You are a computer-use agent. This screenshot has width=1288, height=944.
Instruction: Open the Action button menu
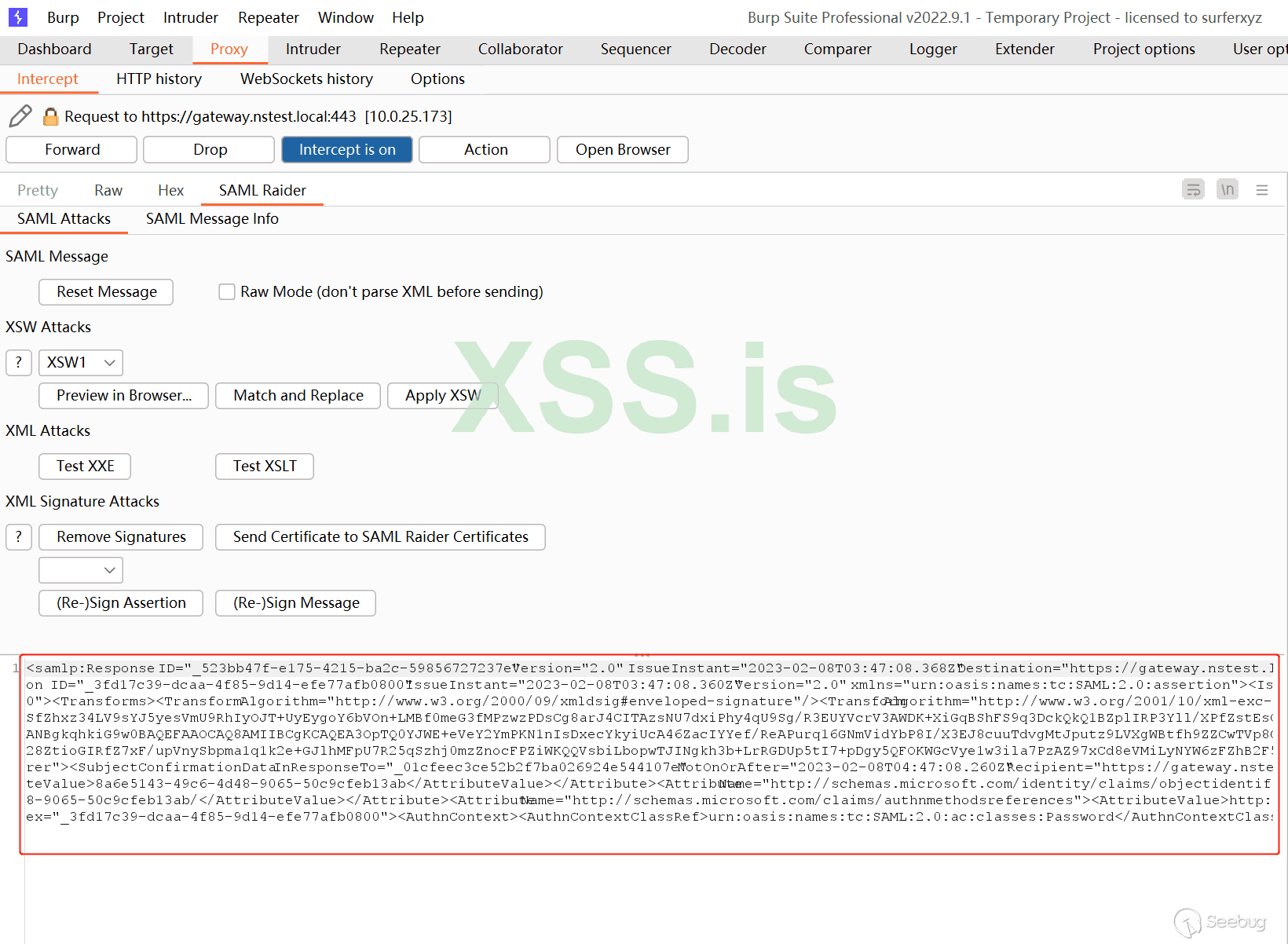coord(485,149)
